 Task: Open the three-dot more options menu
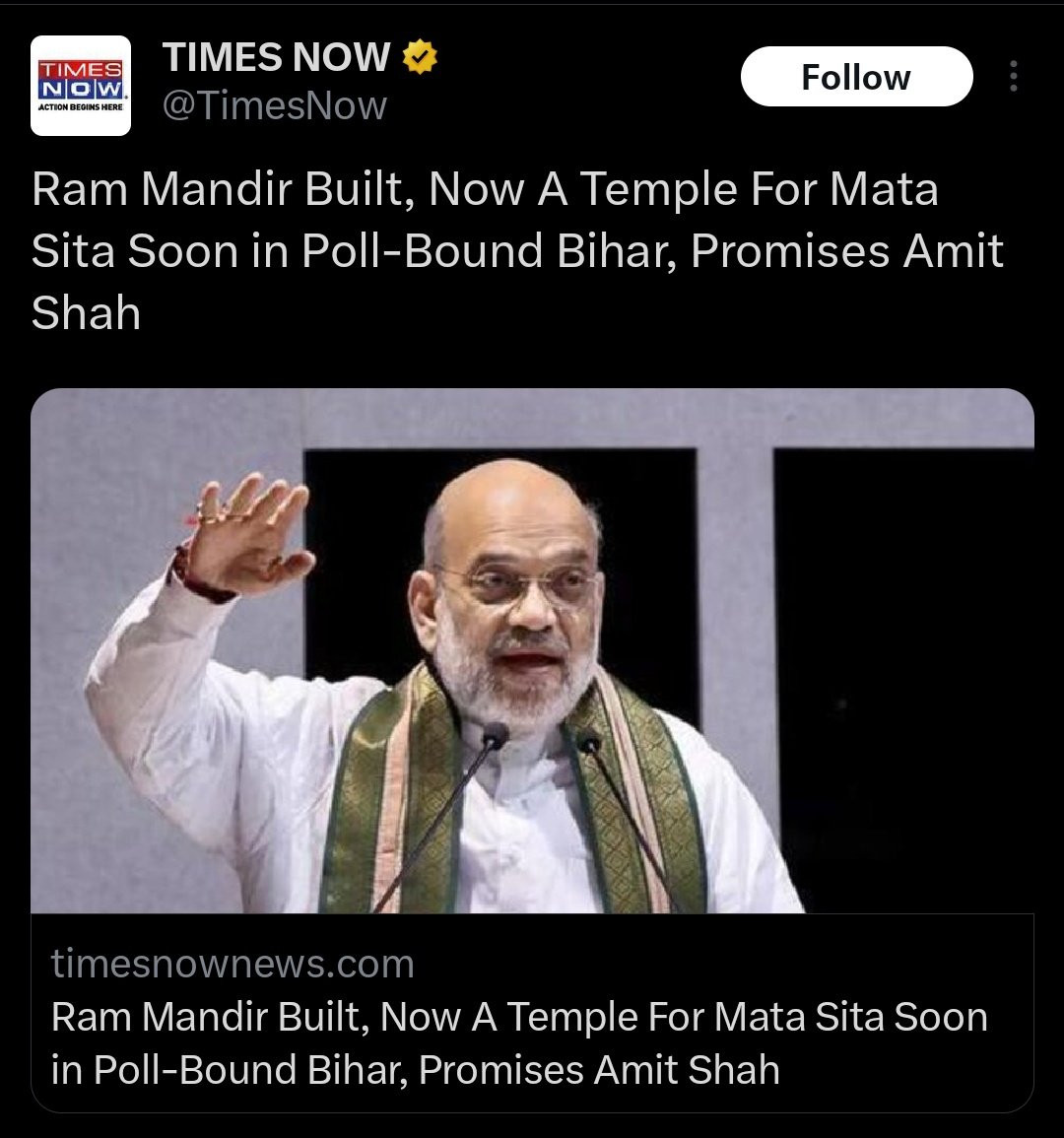click(1013, 76)
